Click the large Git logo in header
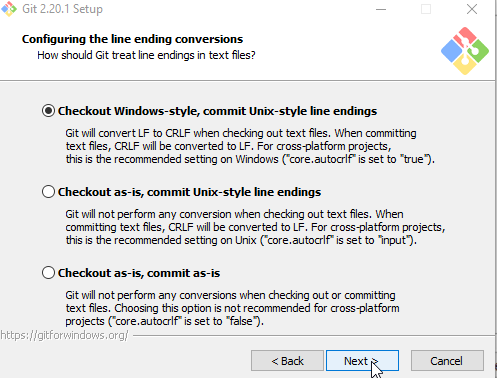This screenshot has width=497, height=378. 465,51
